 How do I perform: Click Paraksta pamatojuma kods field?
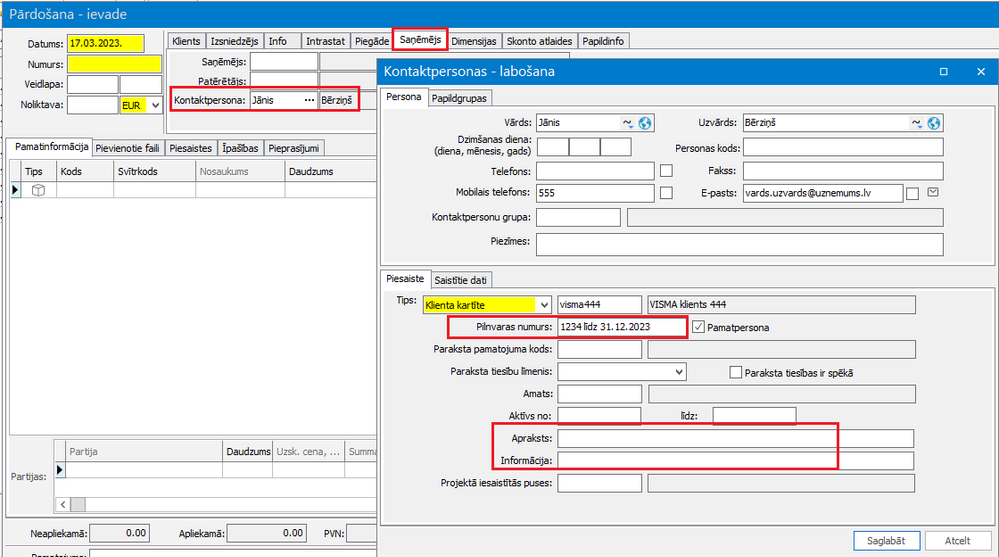click(x=600, y=349)
